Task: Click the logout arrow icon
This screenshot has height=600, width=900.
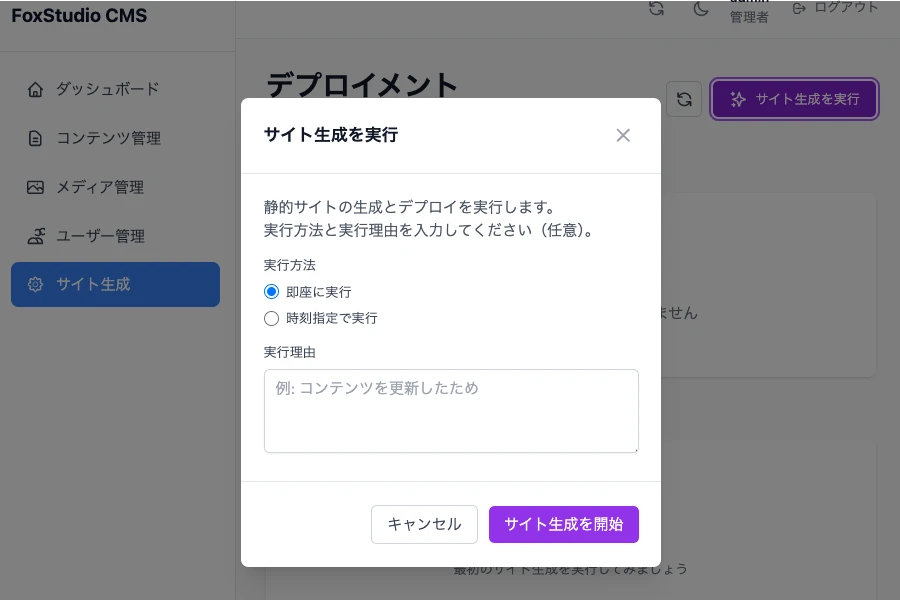Action: pos(799,8)
